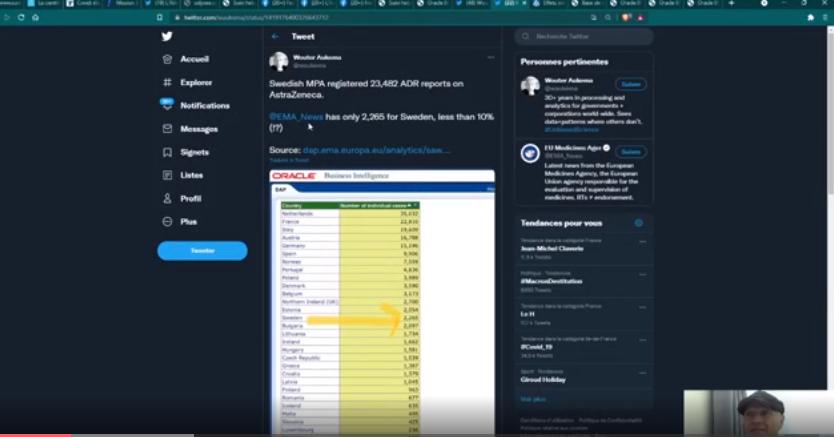Click the twitter.com address bar URL
Viewport: 834px width, 437px height.
coord(256,18)
